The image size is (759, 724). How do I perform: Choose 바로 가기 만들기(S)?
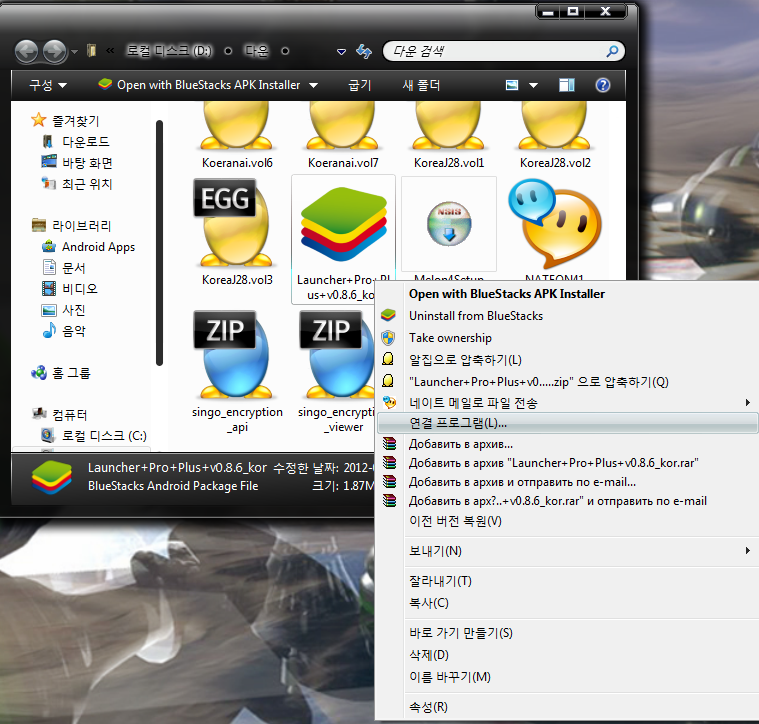pyautogui.click(x=566, y=633)
